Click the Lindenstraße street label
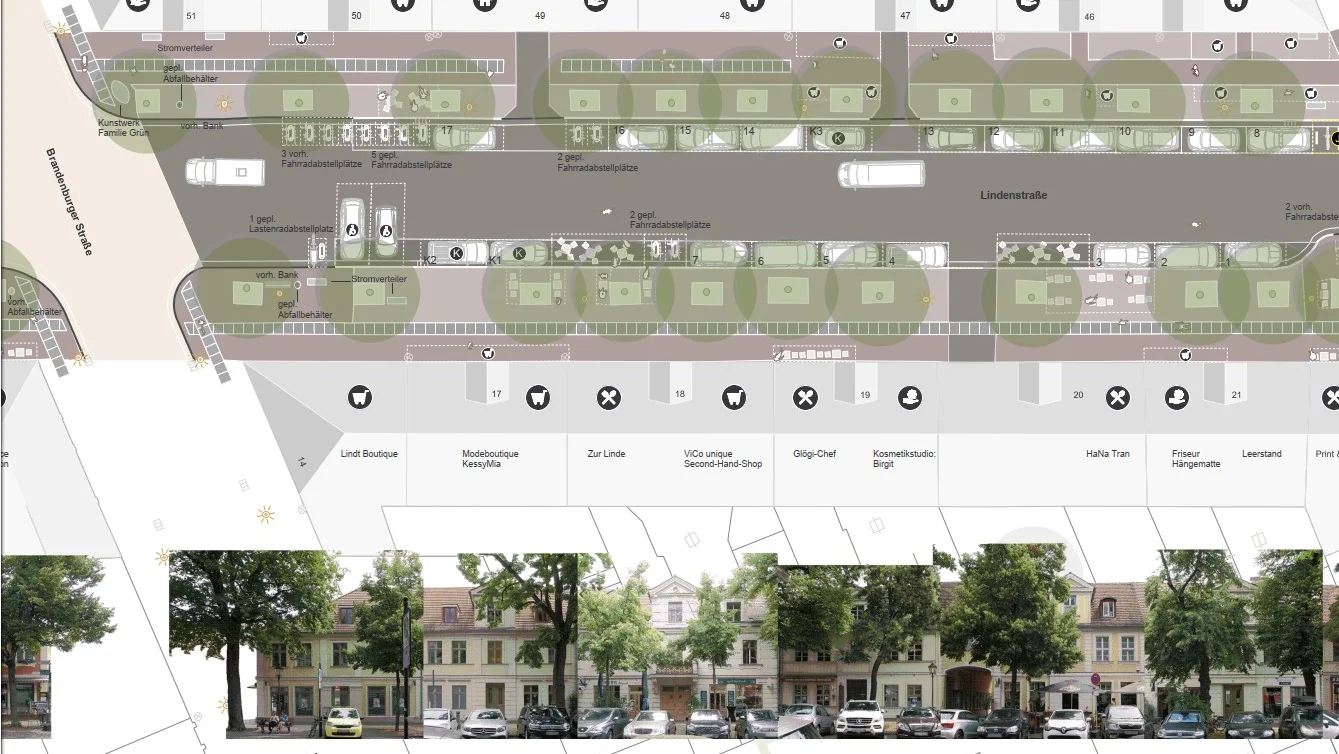 [1013, 196]
